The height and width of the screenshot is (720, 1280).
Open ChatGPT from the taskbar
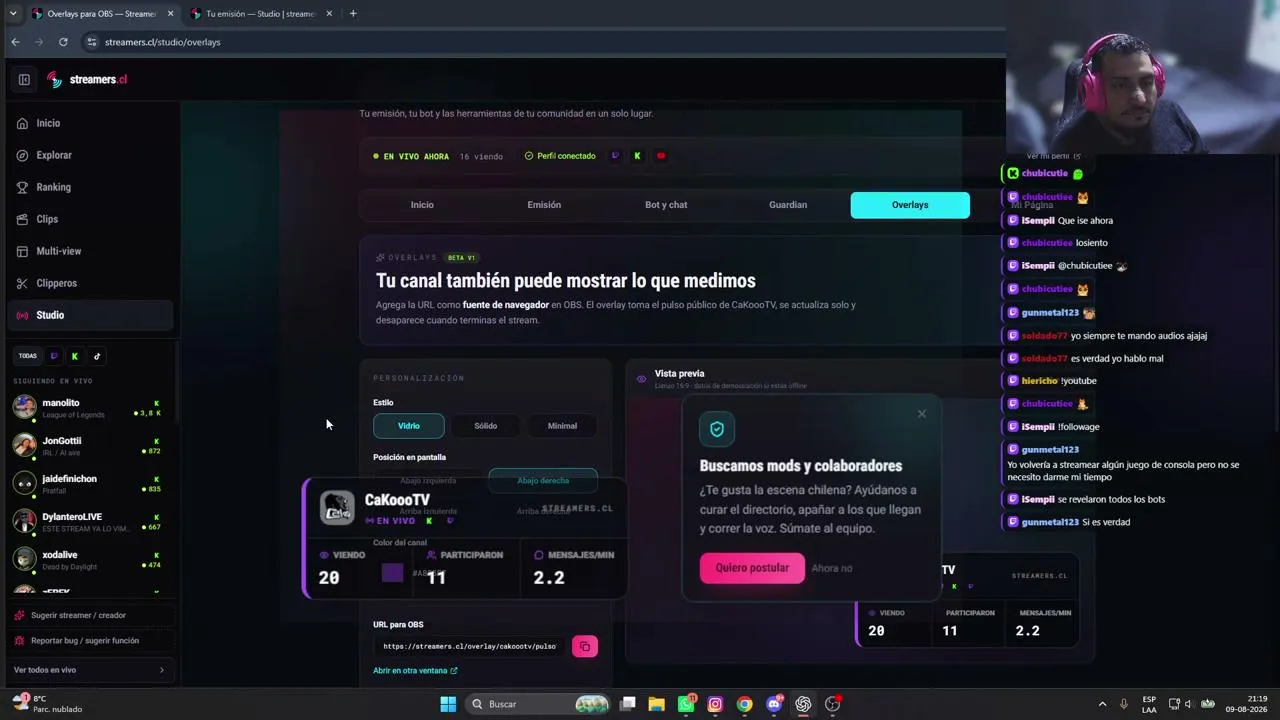[x=803, y=704]
